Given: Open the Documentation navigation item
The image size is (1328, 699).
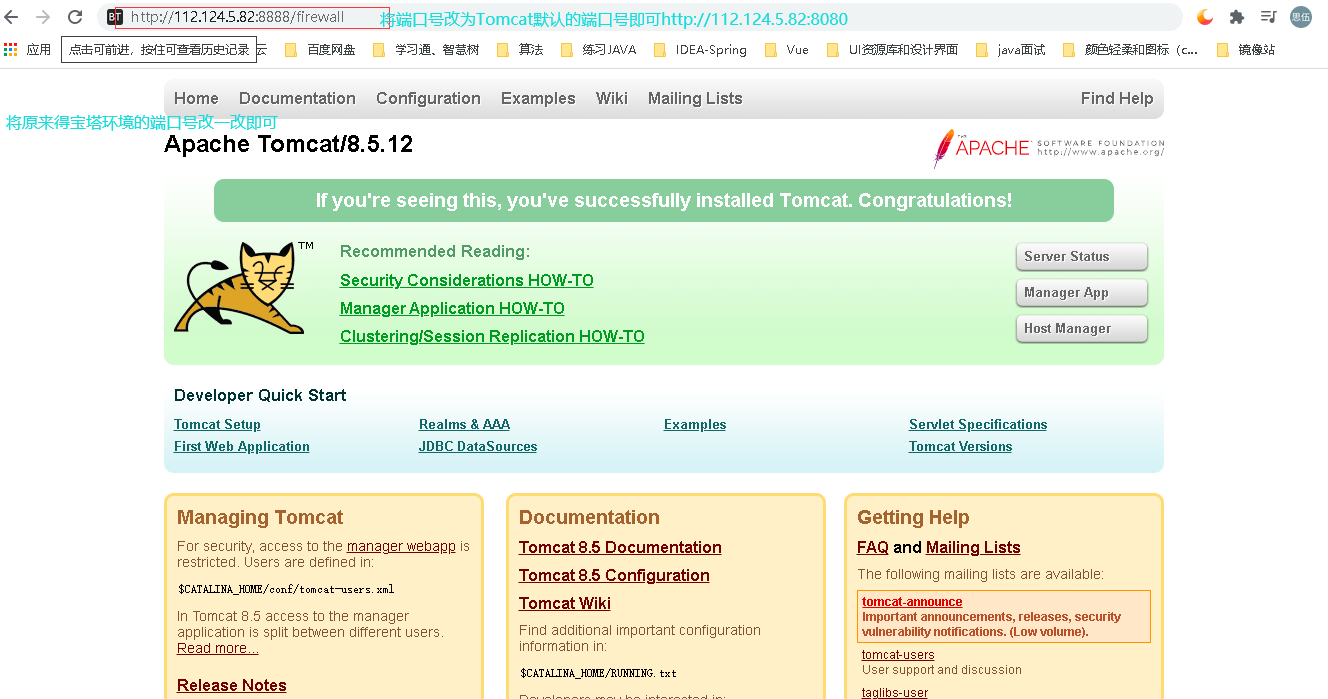Looking at the screenshot, I should 297,98.
